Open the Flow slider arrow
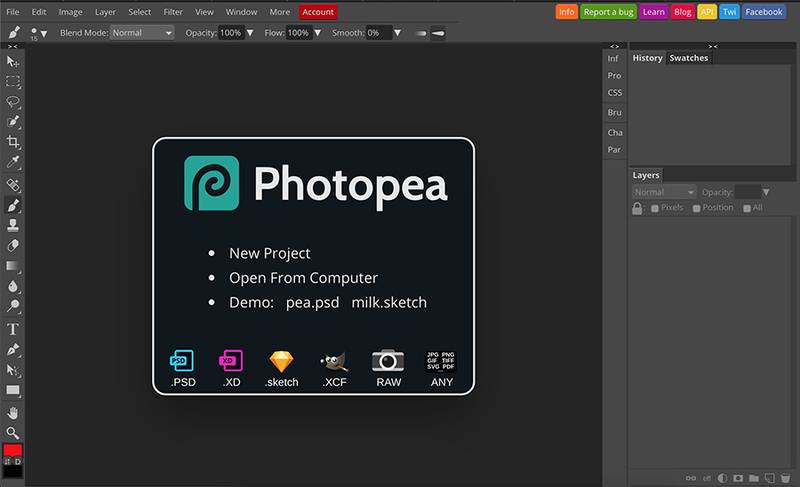This screenshot has width=800, height=487. point(317,33)
